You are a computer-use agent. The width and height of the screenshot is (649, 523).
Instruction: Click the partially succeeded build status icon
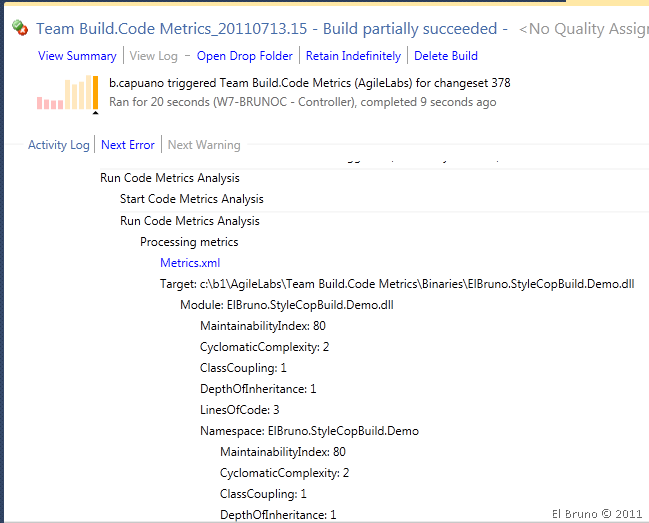20,29
